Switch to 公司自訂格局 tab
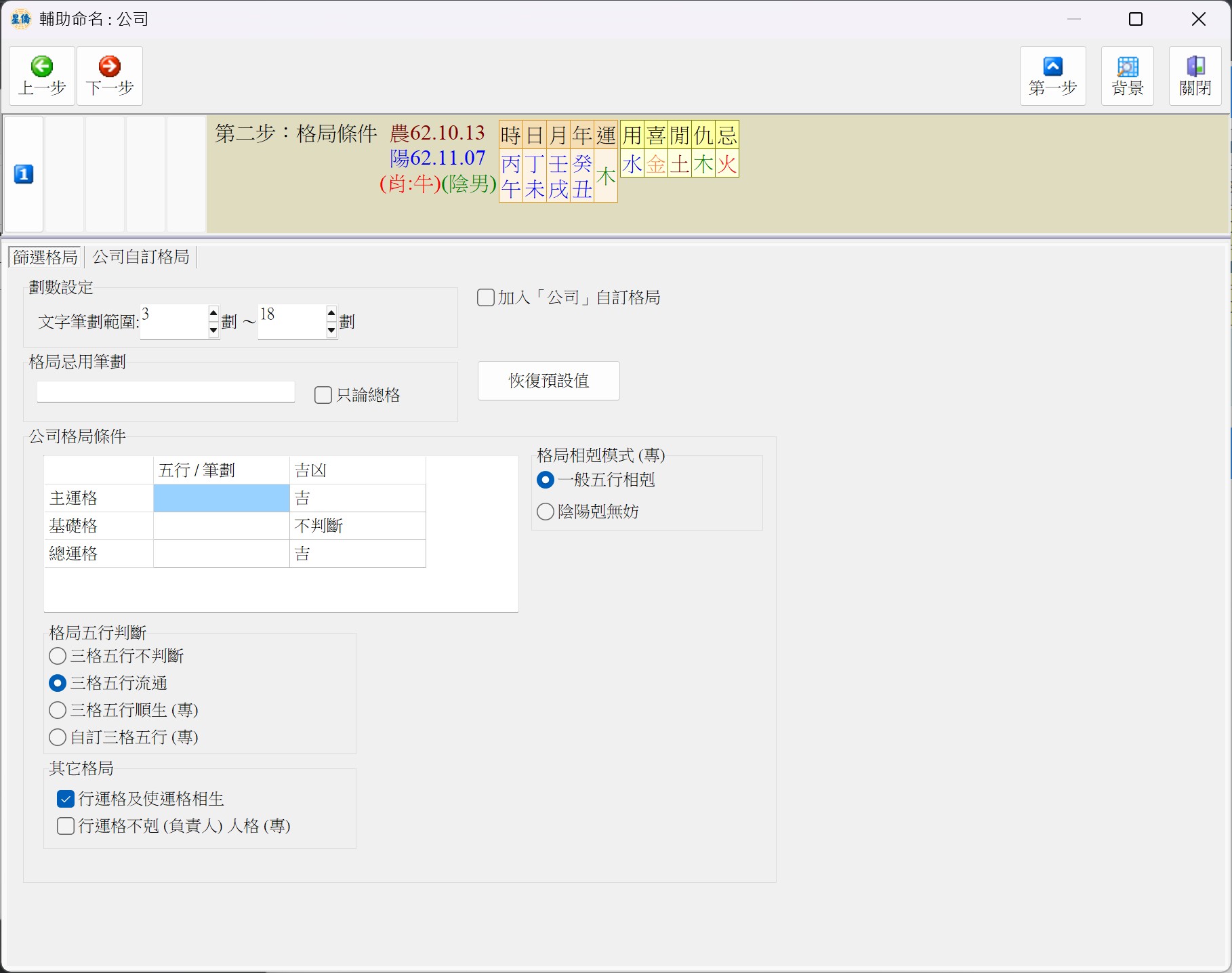 (x=141, y=257)
